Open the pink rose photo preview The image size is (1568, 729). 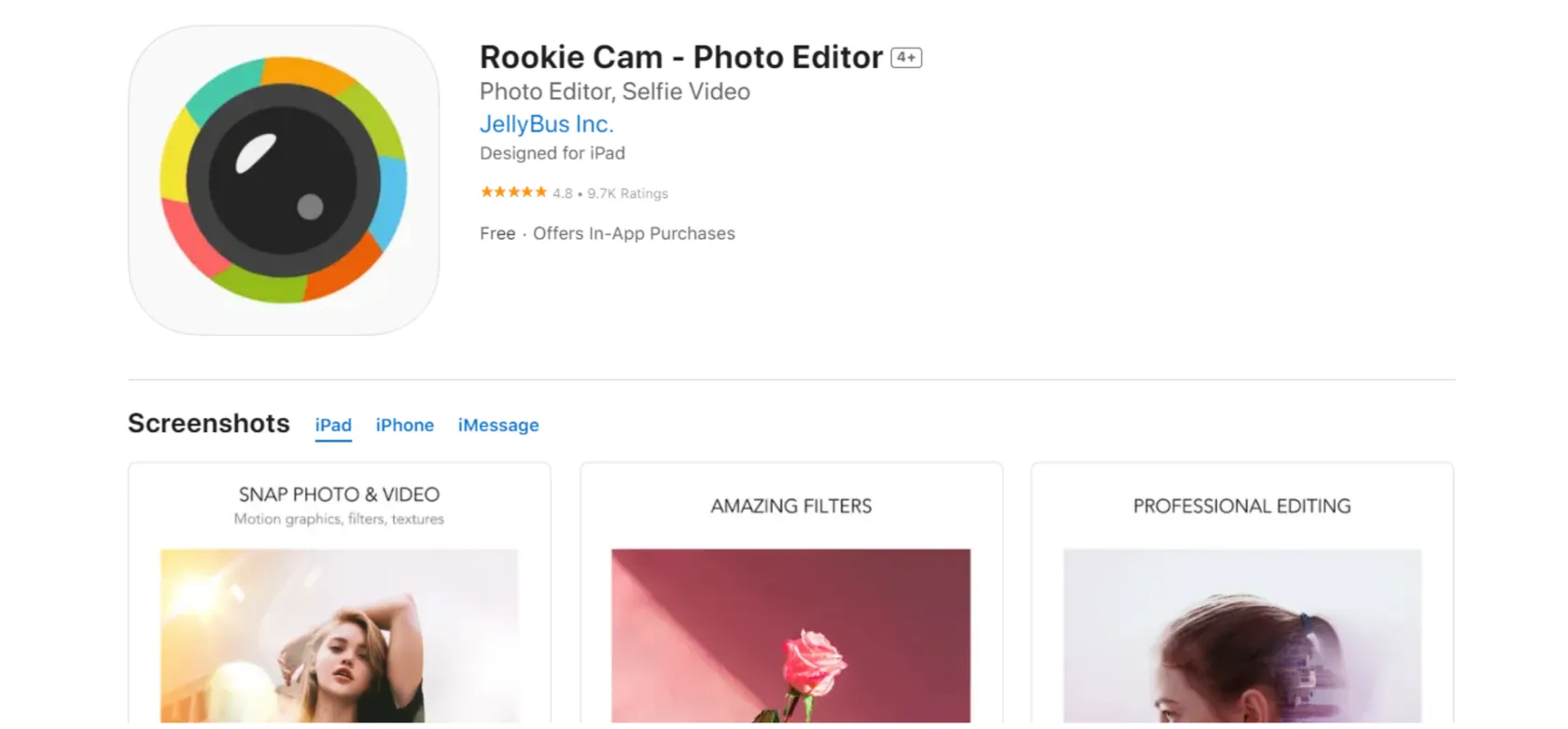pyautogui.click(x=791, y=635)
